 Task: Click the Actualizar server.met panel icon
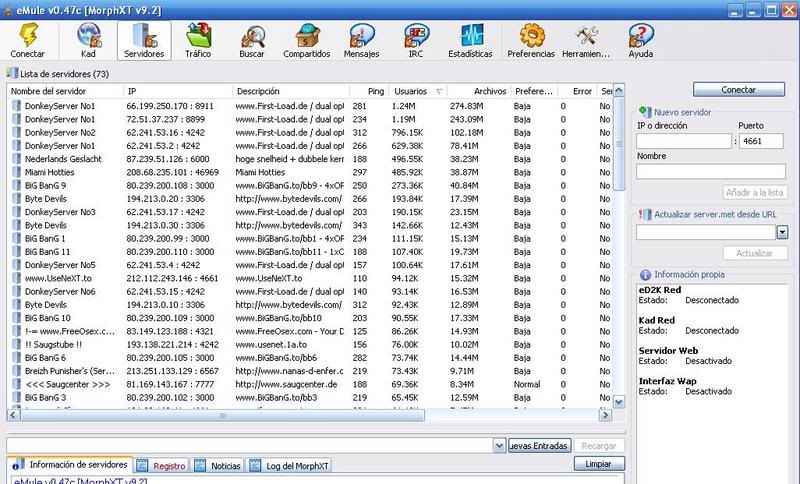pyautogui.click(x=645, y=215)
